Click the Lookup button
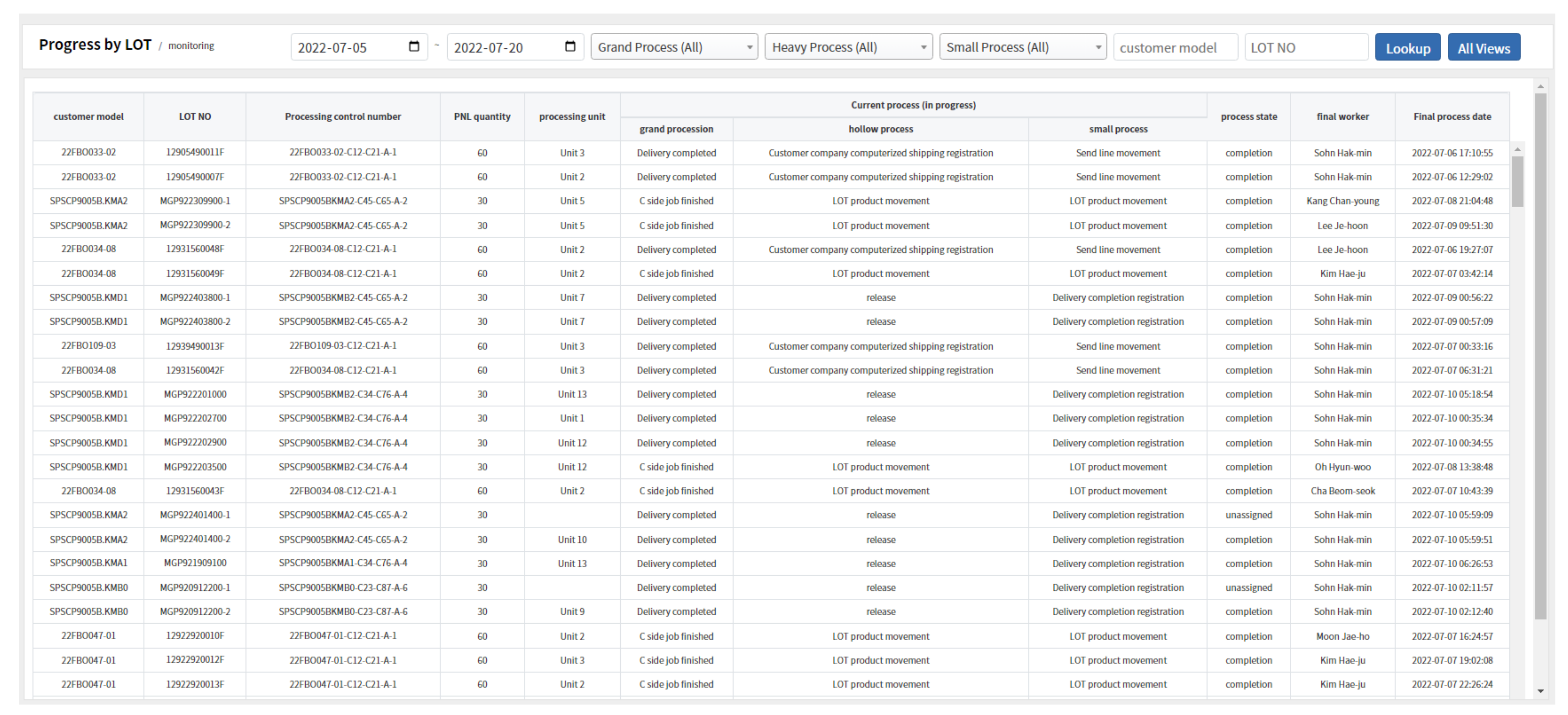Viewport: 1568px width, 715px height. 1407,48
